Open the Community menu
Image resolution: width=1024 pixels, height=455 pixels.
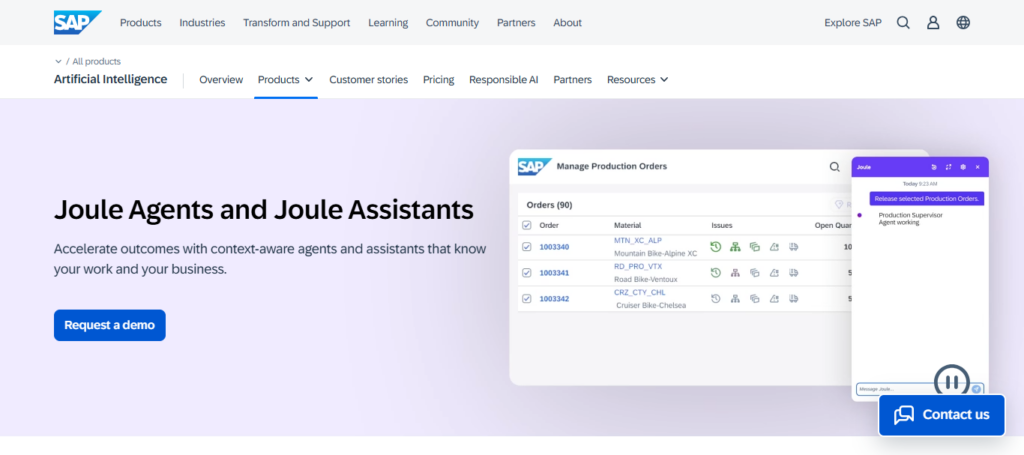point(452,23)
